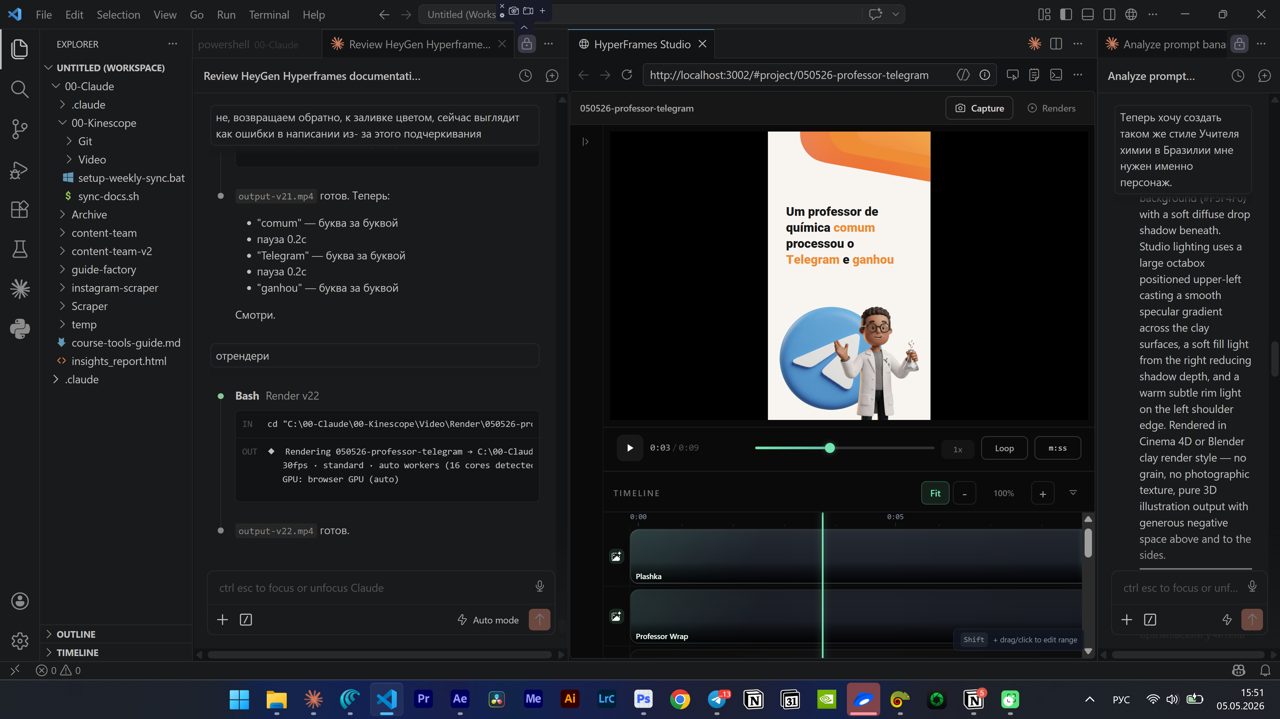Open the Renders button
1280x719 pixels.
[1052, 108]
